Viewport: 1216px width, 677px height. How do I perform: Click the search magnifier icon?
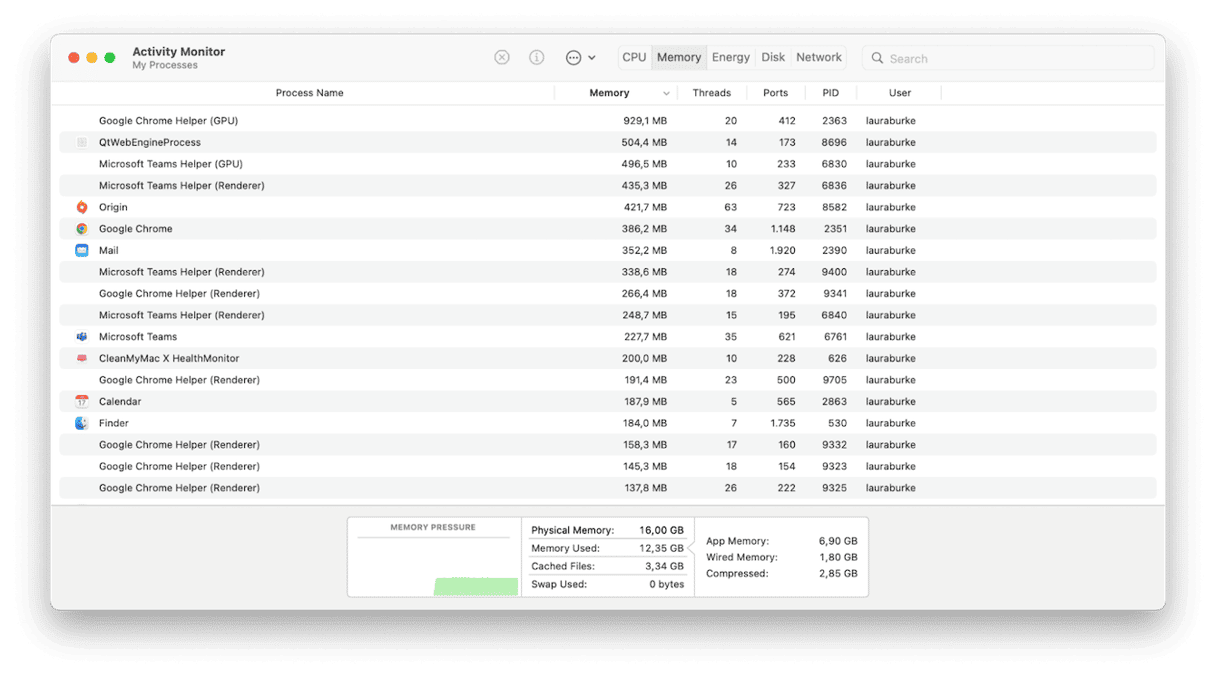(x=876, y=58)
